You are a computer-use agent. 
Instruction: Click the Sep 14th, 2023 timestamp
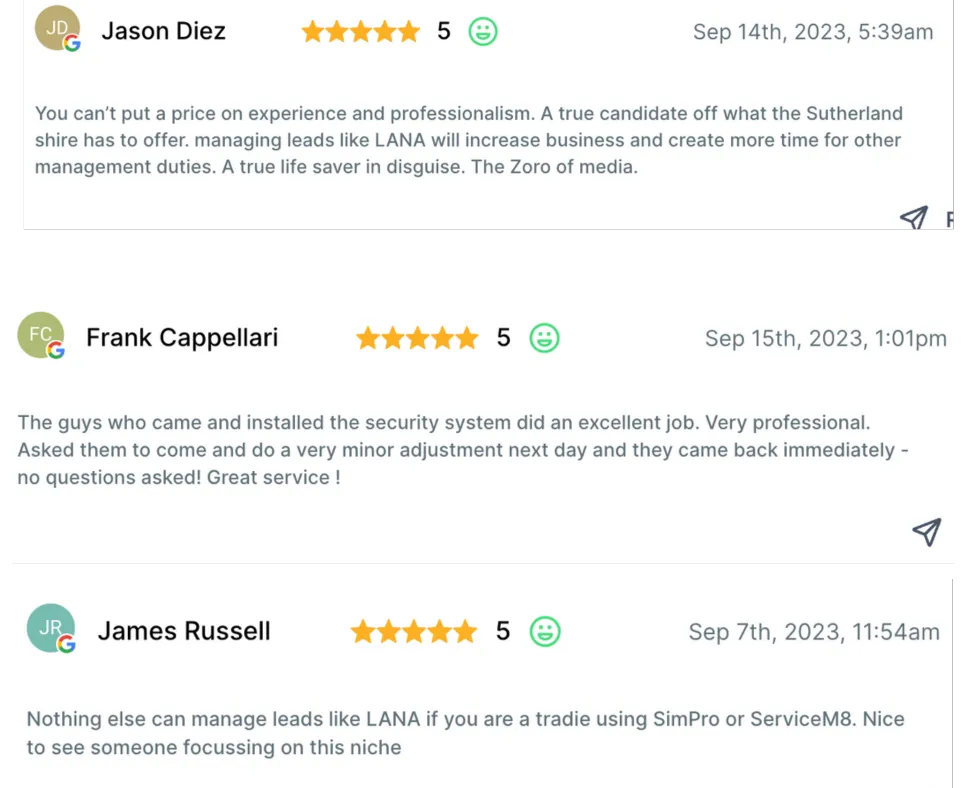[812, 32]
